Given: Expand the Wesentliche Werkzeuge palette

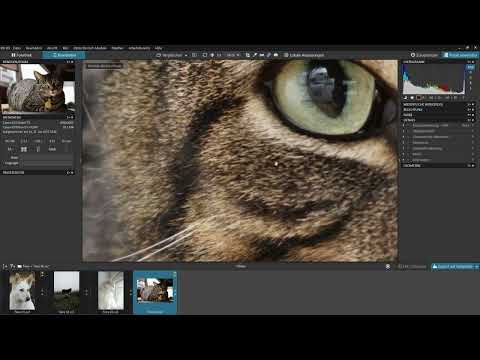Looking at the screenshot, I should tap(438, 104).
